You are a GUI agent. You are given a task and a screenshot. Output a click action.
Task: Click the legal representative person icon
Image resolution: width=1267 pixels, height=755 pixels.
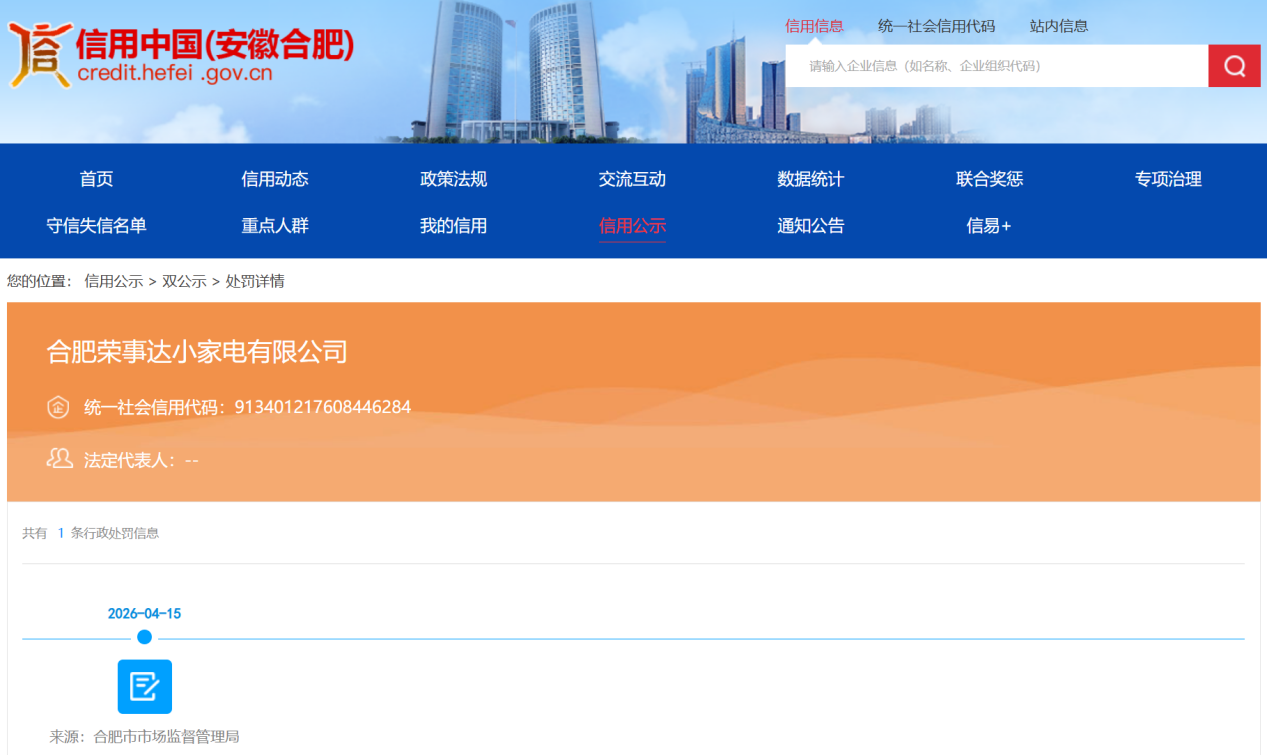tap(60, 459)
